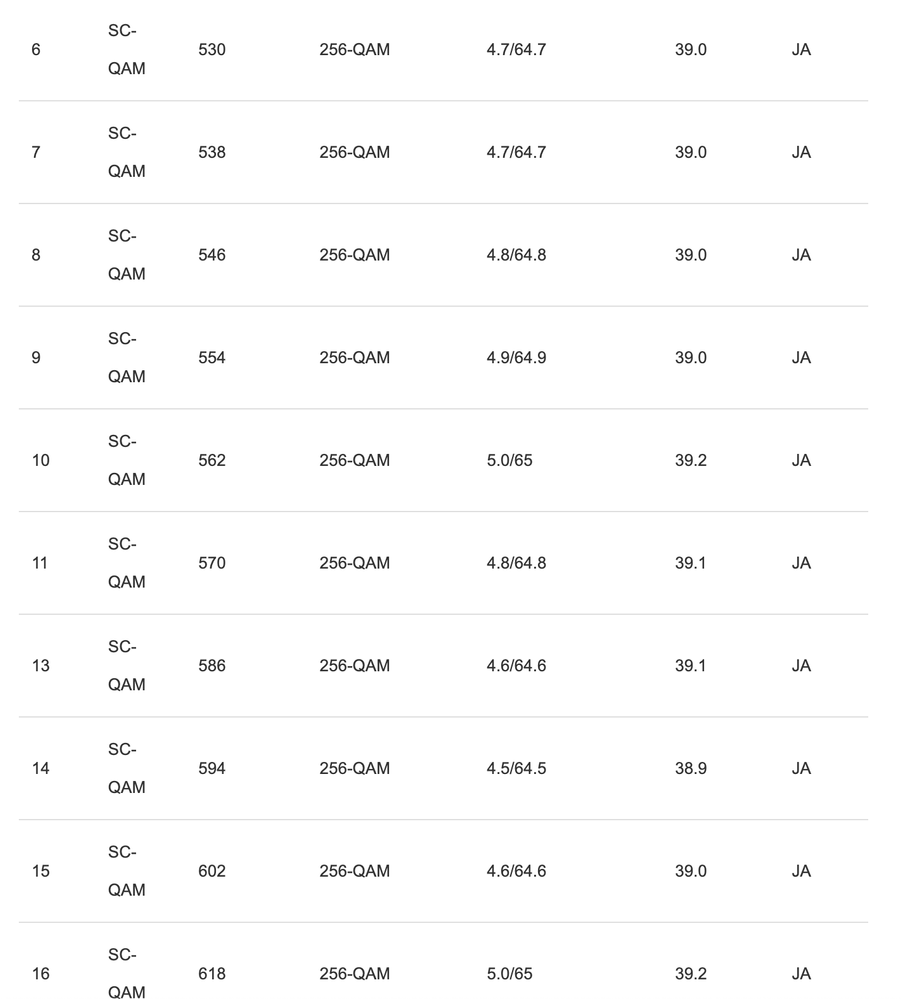This screenshot has width=901, height=999.
Task: Click the 4.5/64.5 power level cell
Action: coord(516,768)
